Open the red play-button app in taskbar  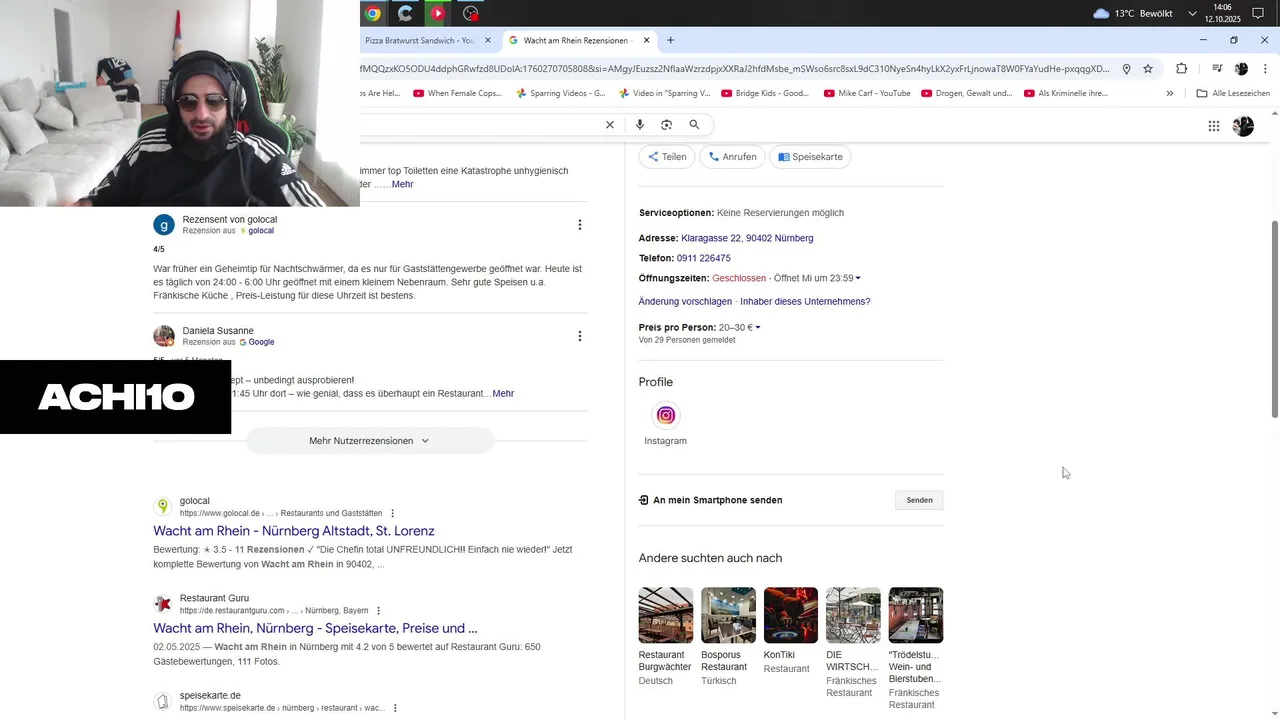point(438,13)
